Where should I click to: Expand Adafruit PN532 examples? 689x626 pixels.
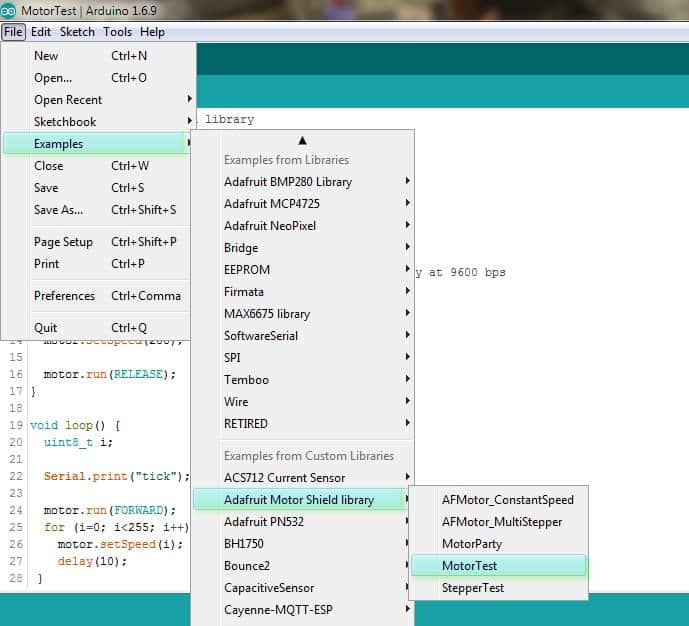pos(301,521)
